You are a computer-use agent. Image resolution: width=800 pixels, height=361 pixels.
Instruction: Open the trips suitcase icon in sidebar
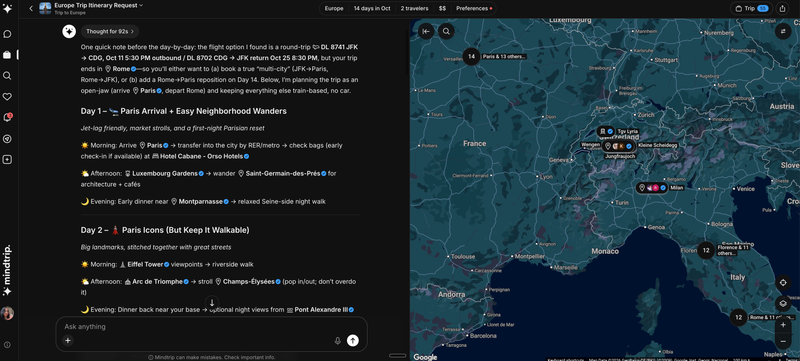point(7,55)
